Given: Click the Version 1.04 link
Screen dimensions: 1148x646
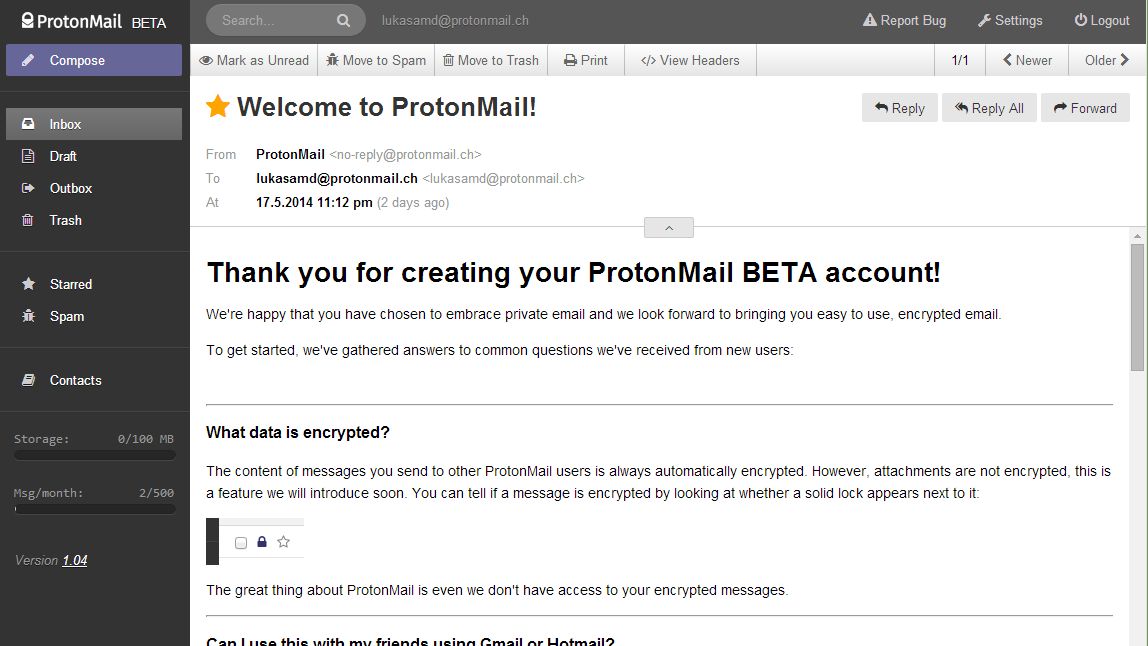Looking at the screenshot, I should [x=75, y=560].
